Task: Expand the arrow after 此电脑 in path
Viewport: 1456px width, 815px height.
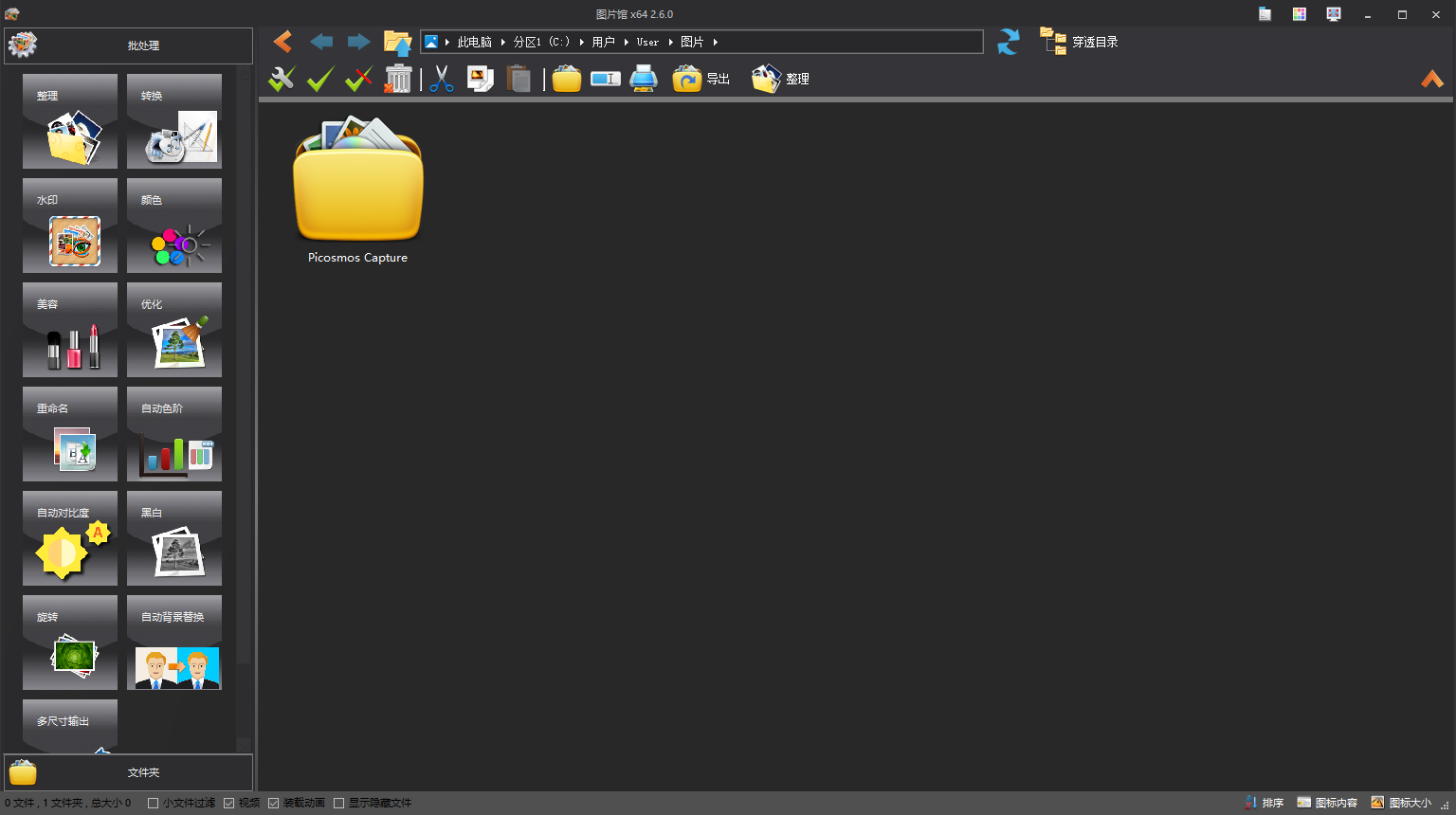Action: coord(503,42)
